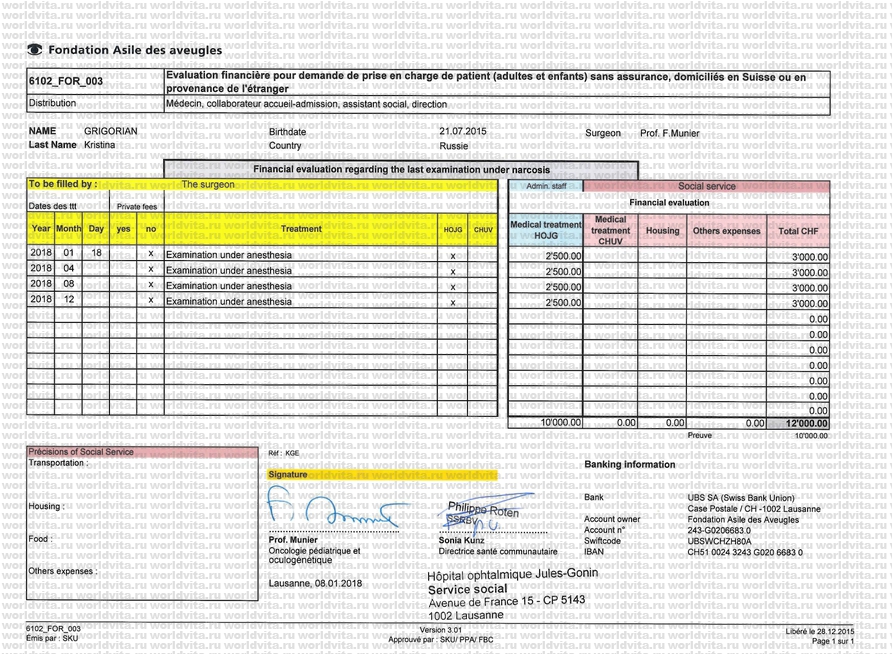The width and height of the screenshot is (892, 654).
Task: Click the yellow "To be filled by :" label
Action: point(63,184)
